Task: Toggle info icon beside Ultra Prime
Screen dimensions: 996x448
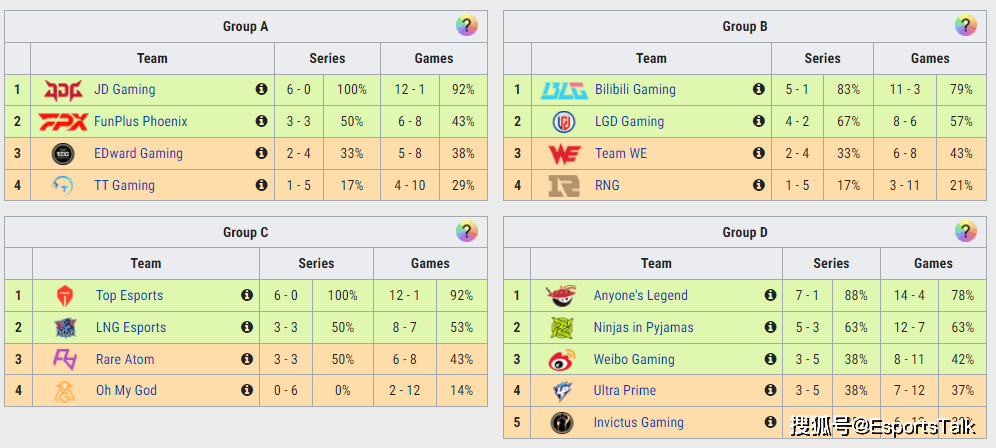Action: [771, 390]
